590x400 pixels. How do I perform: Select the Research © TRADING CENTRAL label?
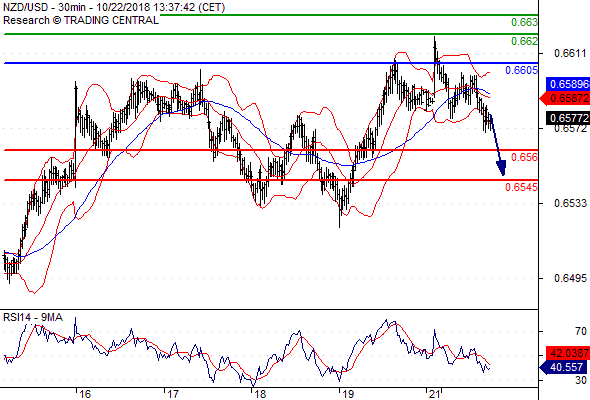click(81, 20)
